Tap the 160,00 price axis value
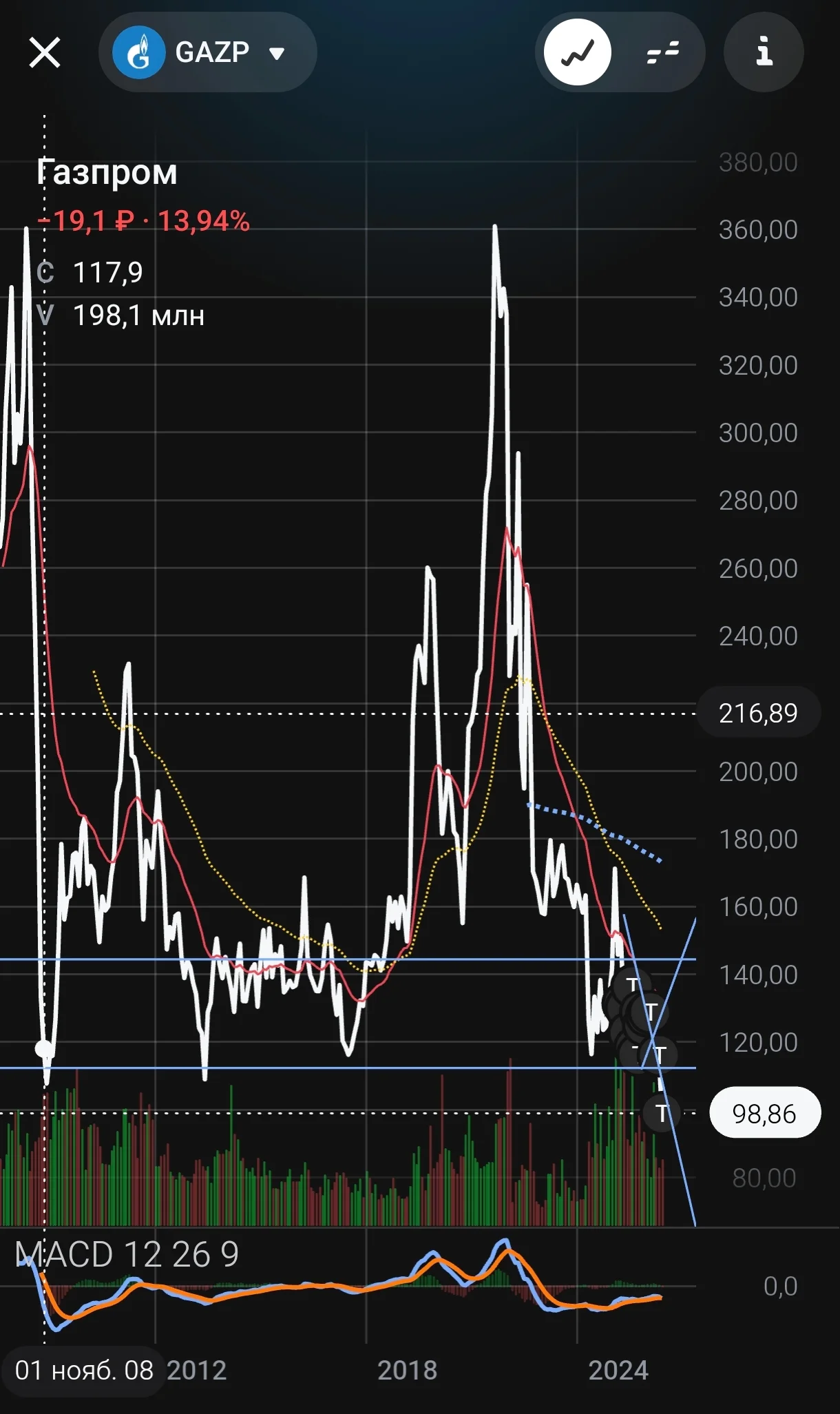 coord(758,906)
